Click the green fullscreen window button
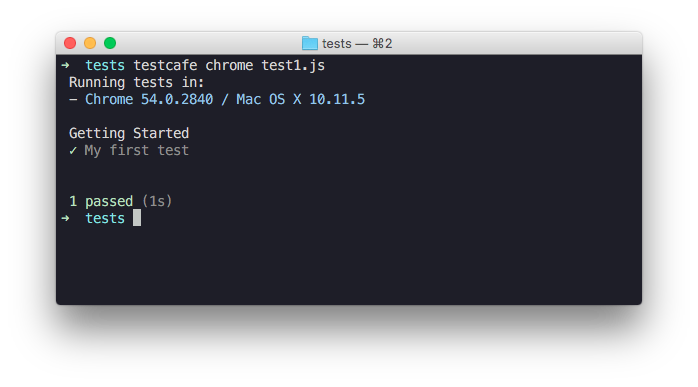Screen dimensions: 698x387 click(110, 43)
